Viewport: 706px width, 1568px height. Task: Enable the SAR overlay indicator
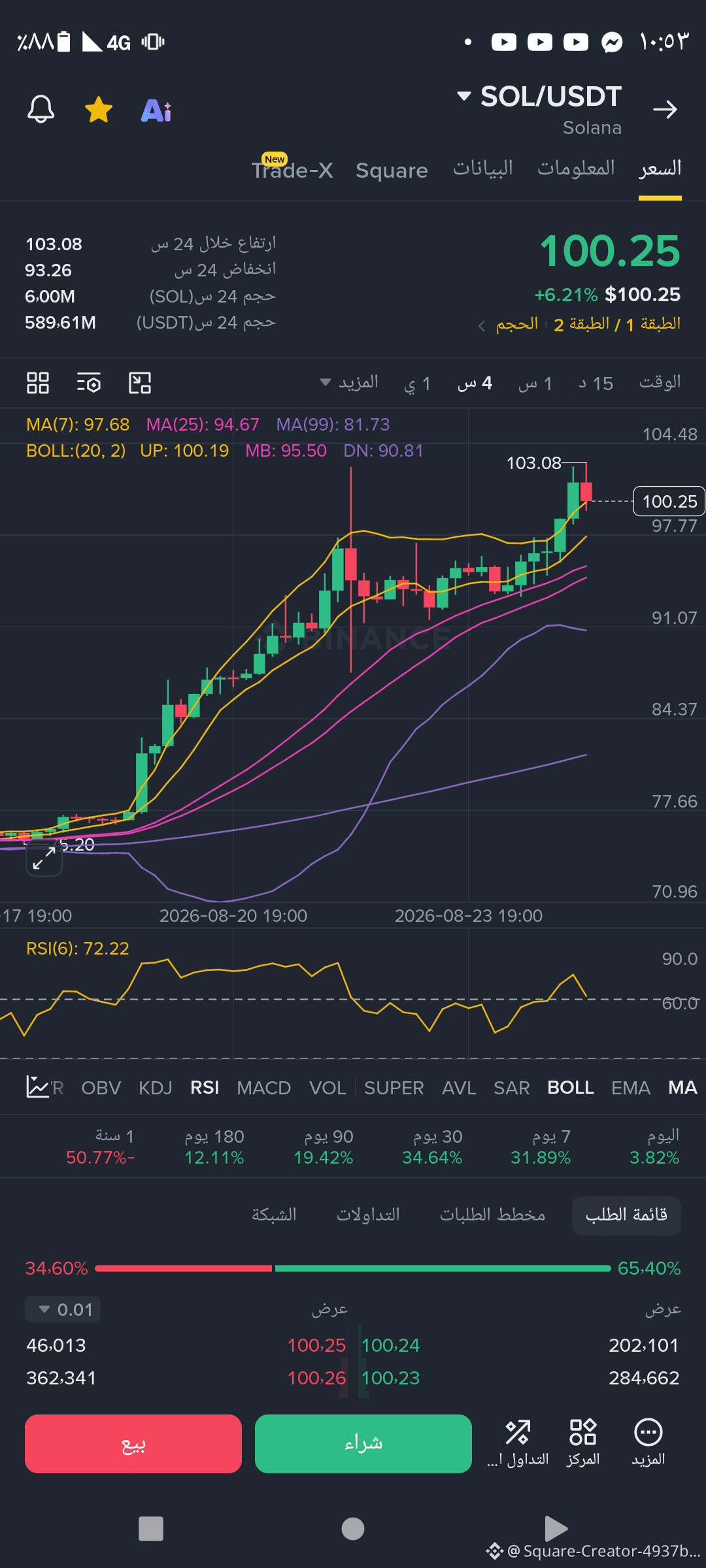coord(512,1088)
